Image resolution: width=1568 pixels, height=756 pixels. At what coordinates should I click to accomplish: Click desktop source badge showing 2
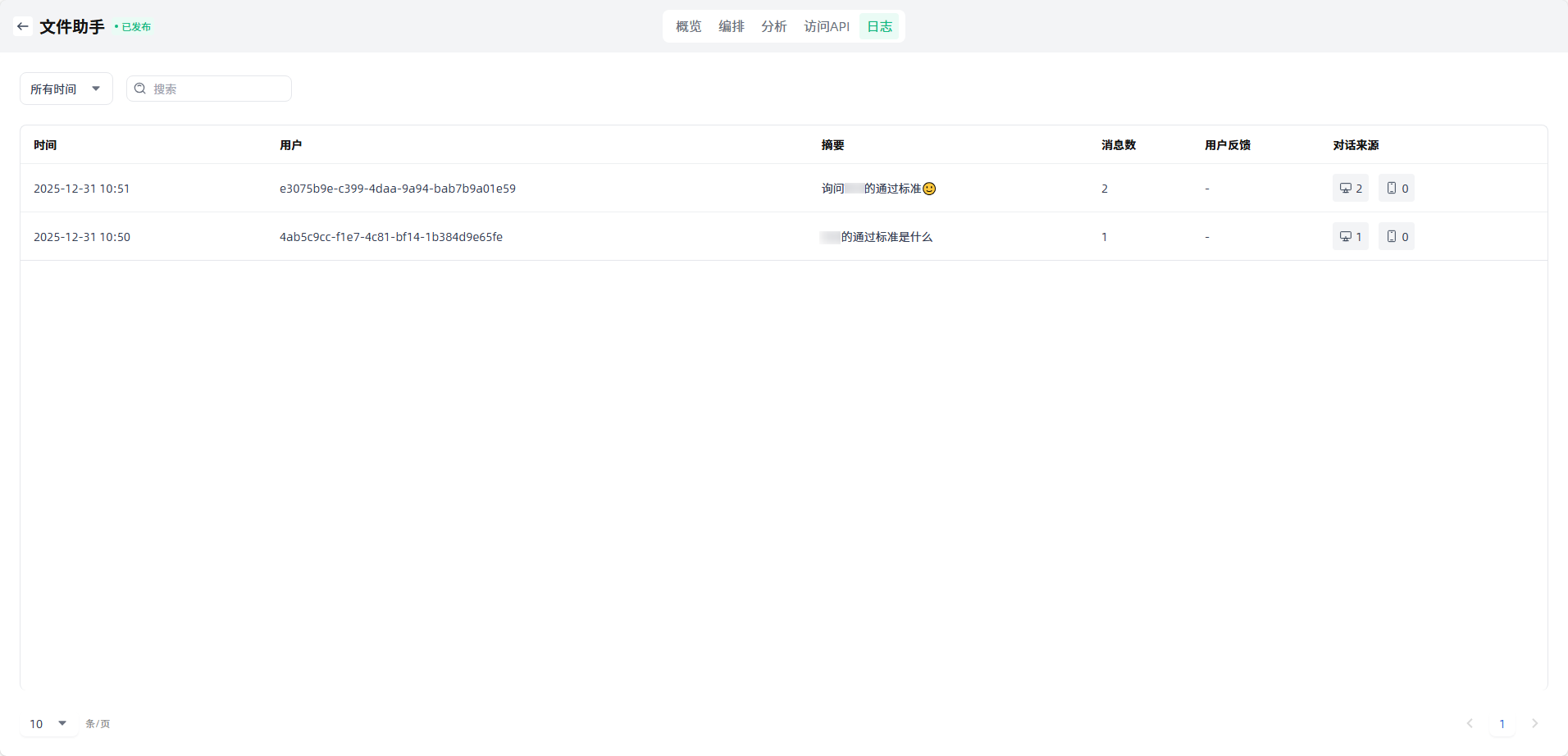tap(1350, 189)
